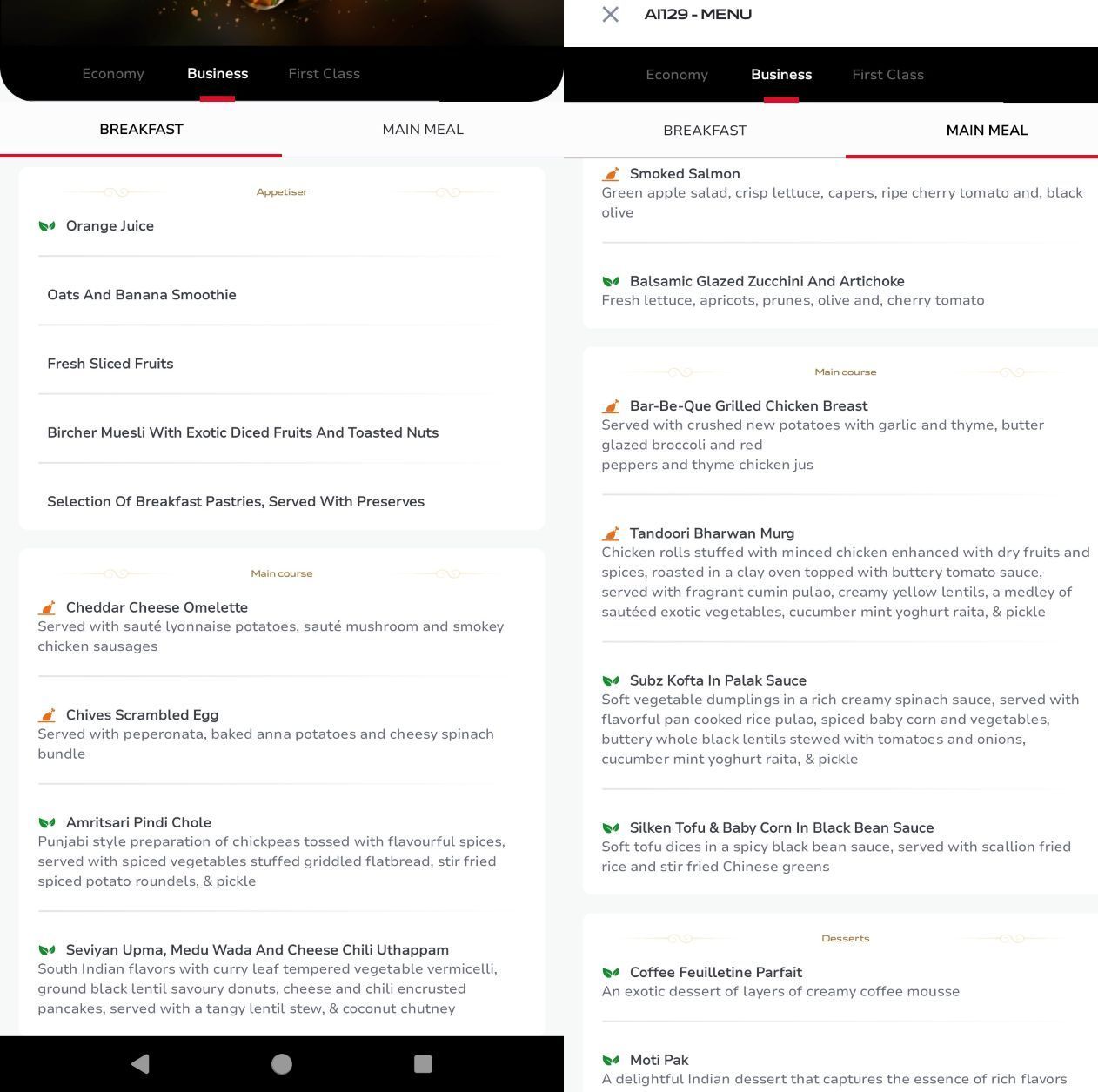Close the AI129 menu panel
The height and width of the screenshot is (1092, 1098).
(611, 15)
